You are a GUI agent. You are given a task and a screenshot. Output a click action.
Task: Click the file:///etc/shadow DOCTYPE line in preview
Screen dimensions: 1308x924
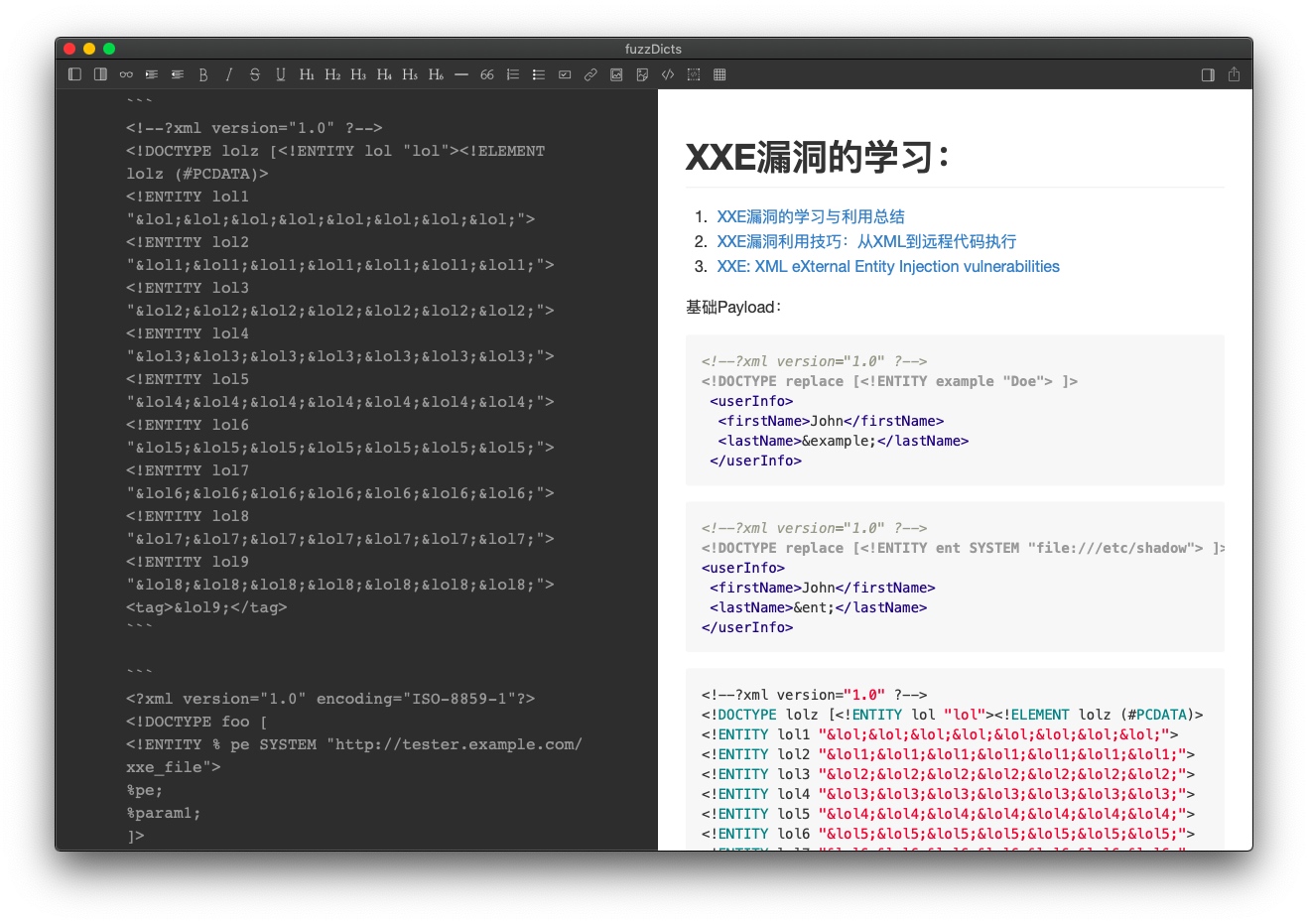coord(963,548)
